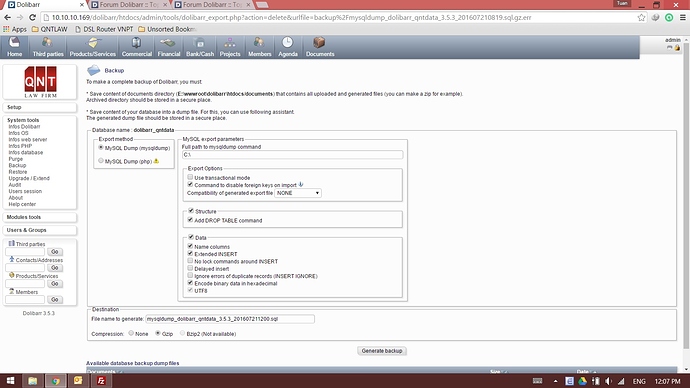Click the Commercial module icon
690x388 pixels.
click(x=136, y=43)
